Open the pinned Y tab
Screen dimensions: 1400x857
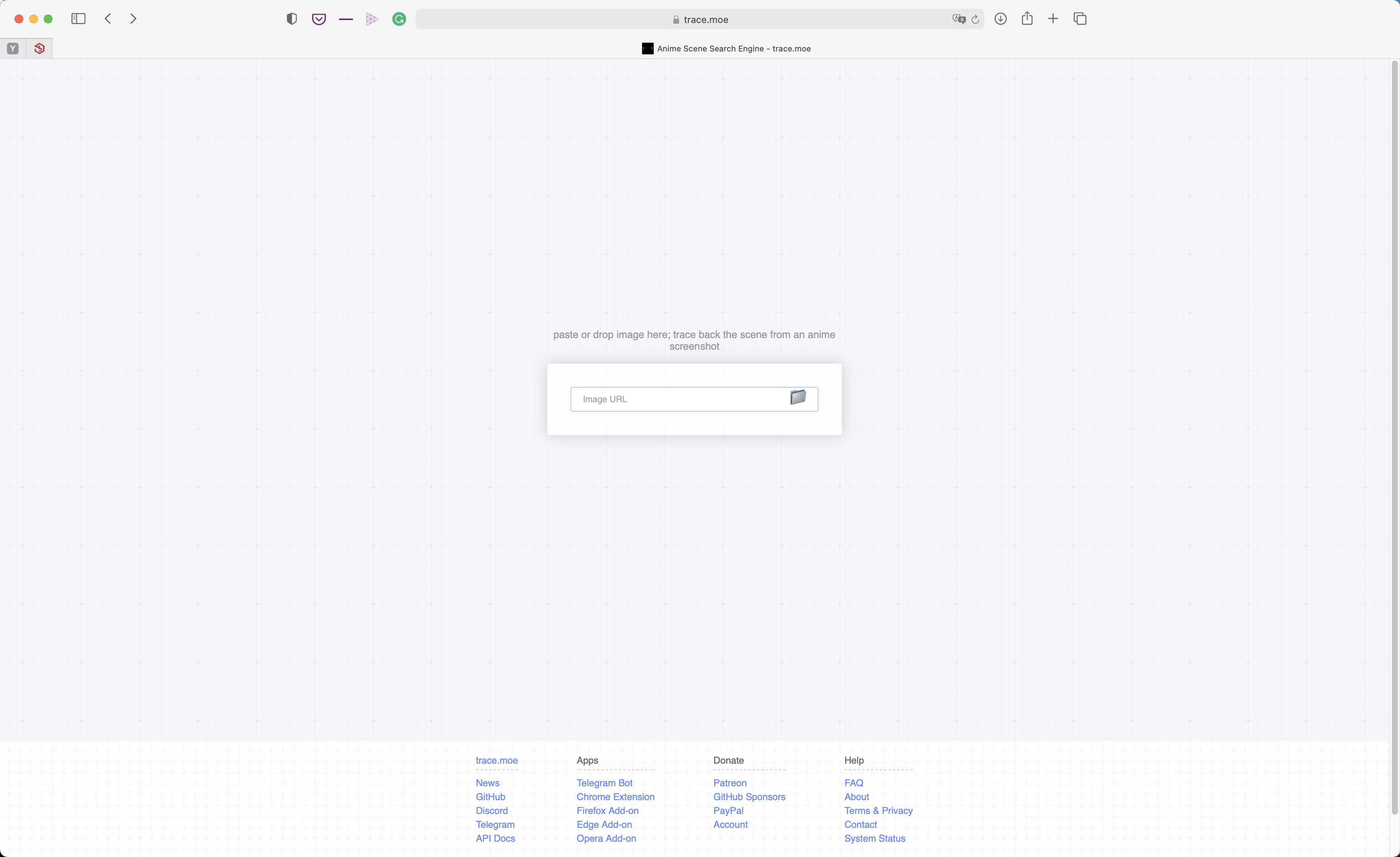12,48
